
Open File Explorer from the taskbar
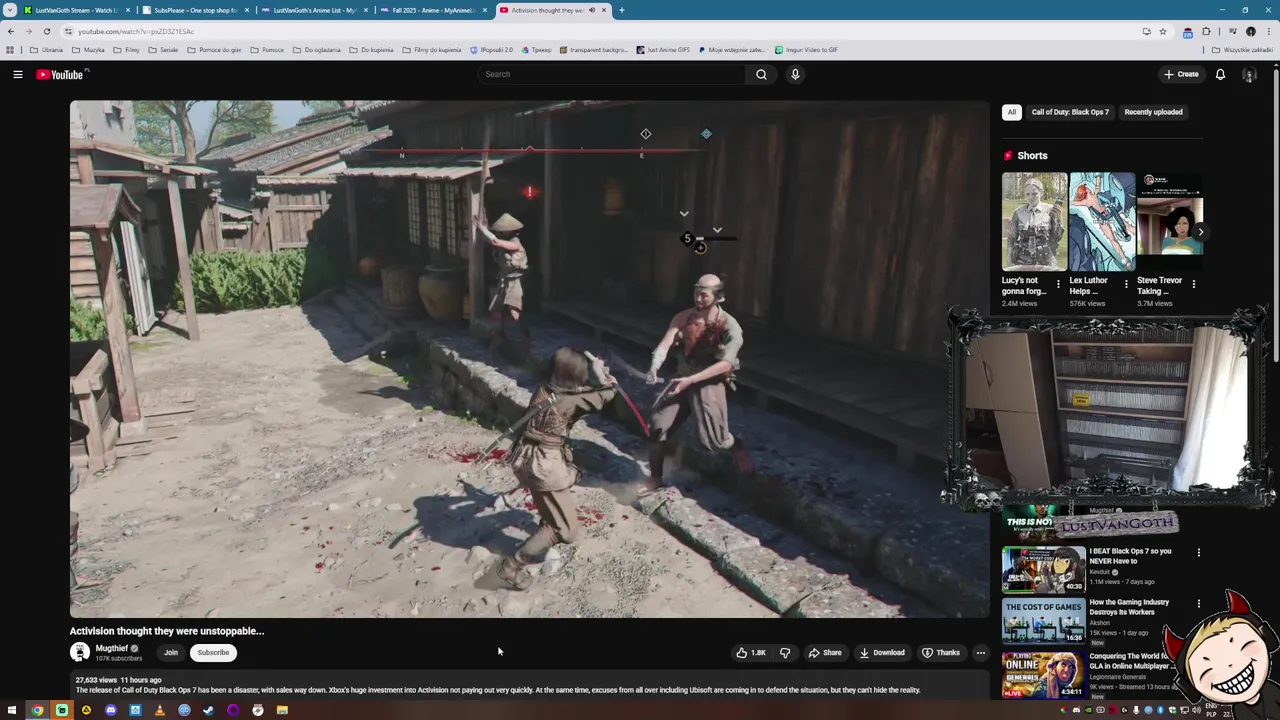coord(282,710)
